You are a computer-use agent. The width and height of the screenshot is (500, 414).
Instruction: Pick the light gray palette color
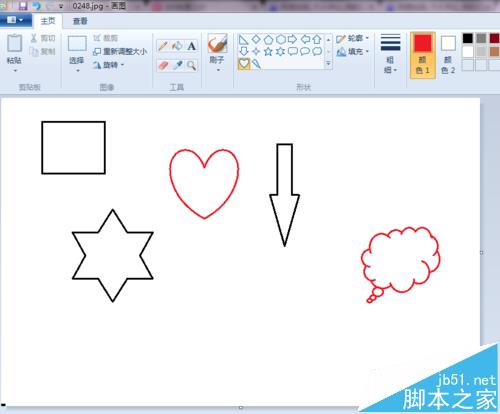pyautogui.click(x=481, y=52)
